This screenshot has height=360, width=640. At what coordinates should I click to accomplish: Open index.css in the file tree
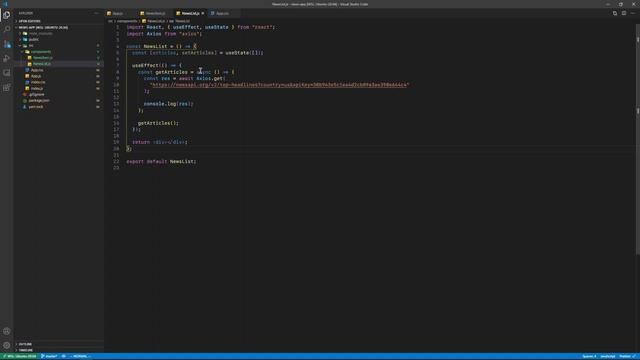point(38,82)
